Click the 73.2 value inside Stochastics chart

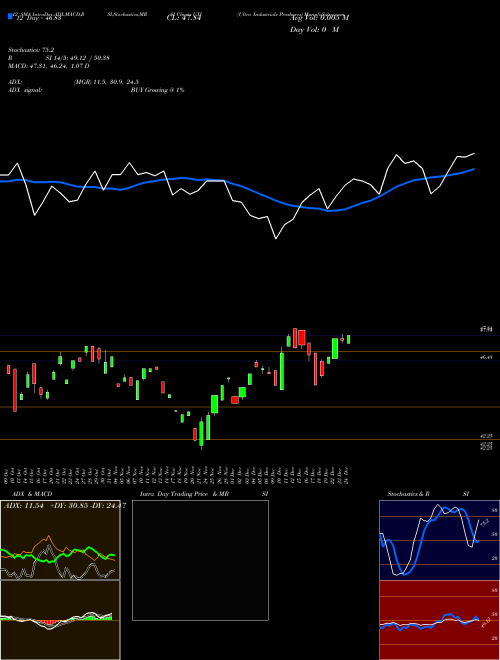(x=484, y=522)
